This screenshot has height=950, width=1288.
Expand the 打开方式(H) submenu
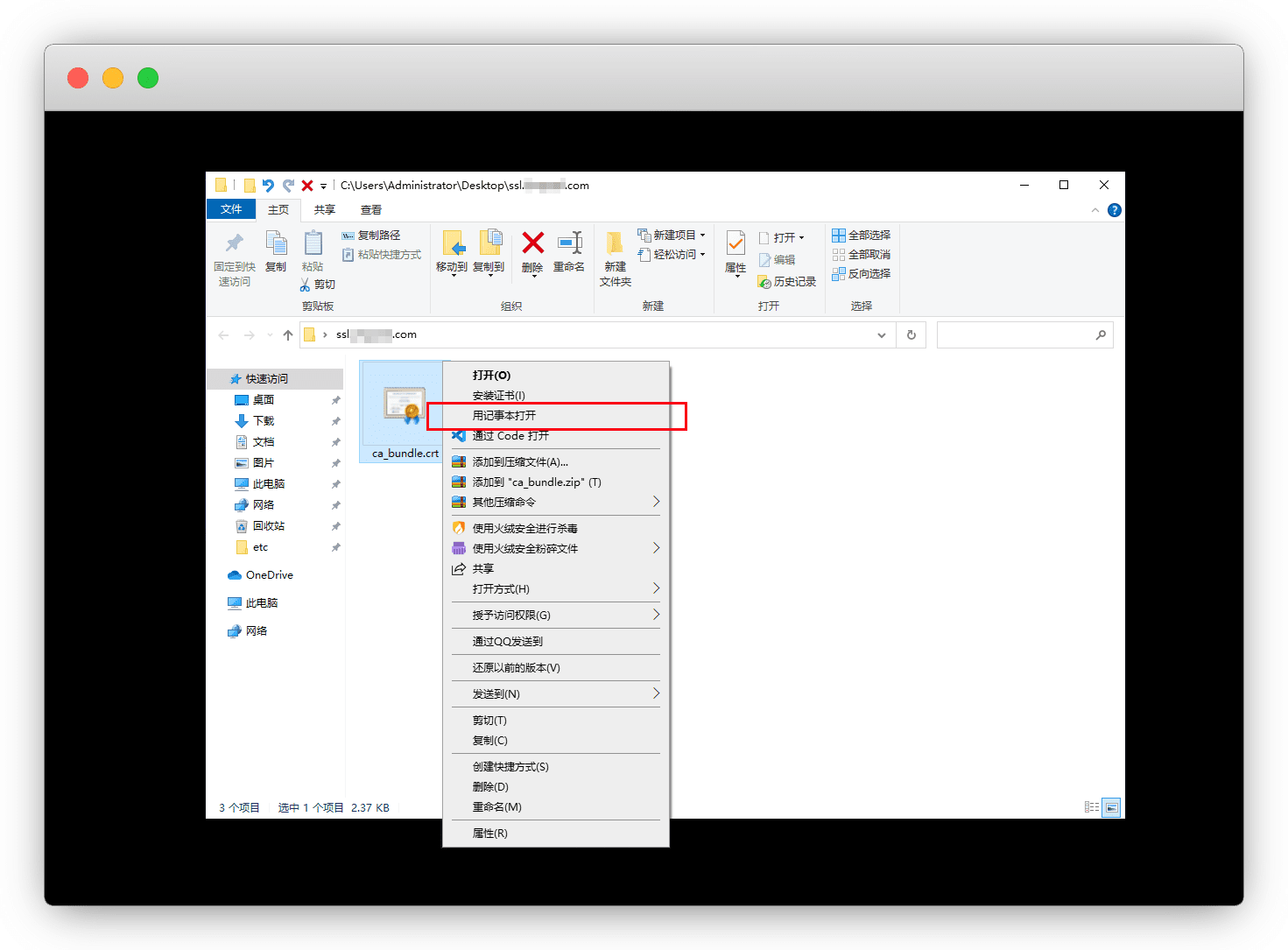coord(656,588)
